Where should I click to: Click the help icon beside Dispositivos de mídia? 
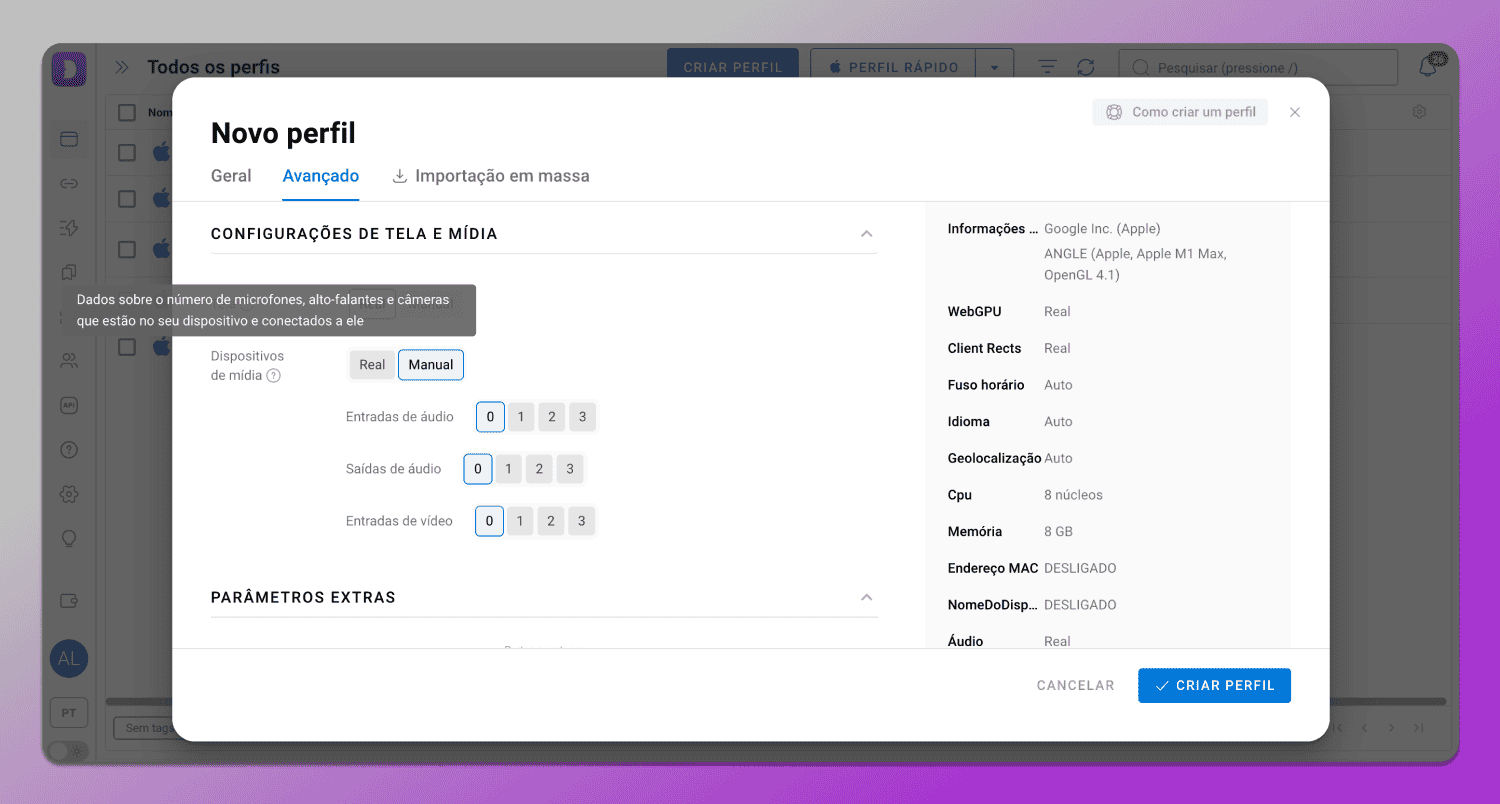(x=273, y=376)
